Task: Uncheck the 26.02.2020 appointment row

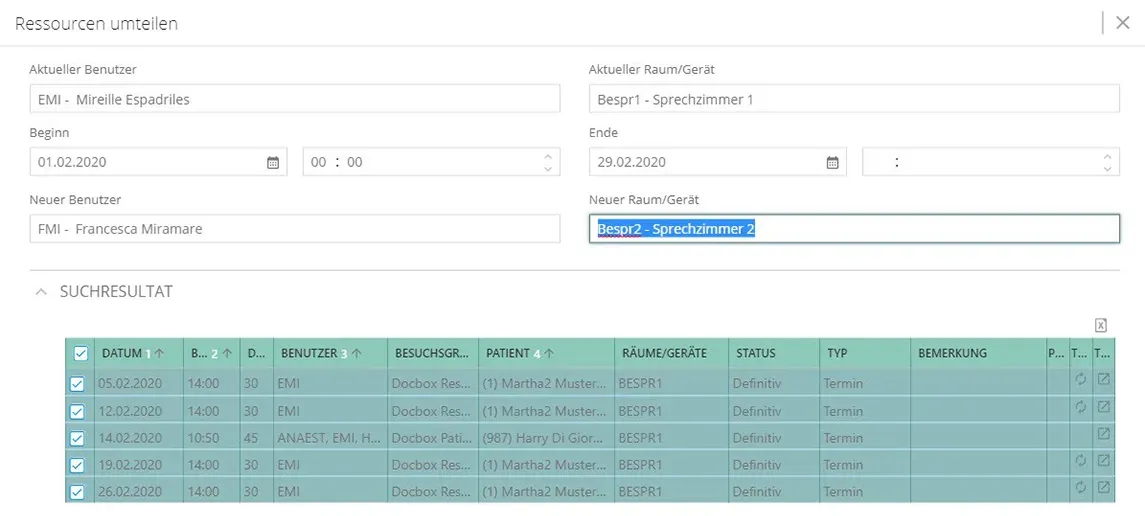Action: [77, 492]
